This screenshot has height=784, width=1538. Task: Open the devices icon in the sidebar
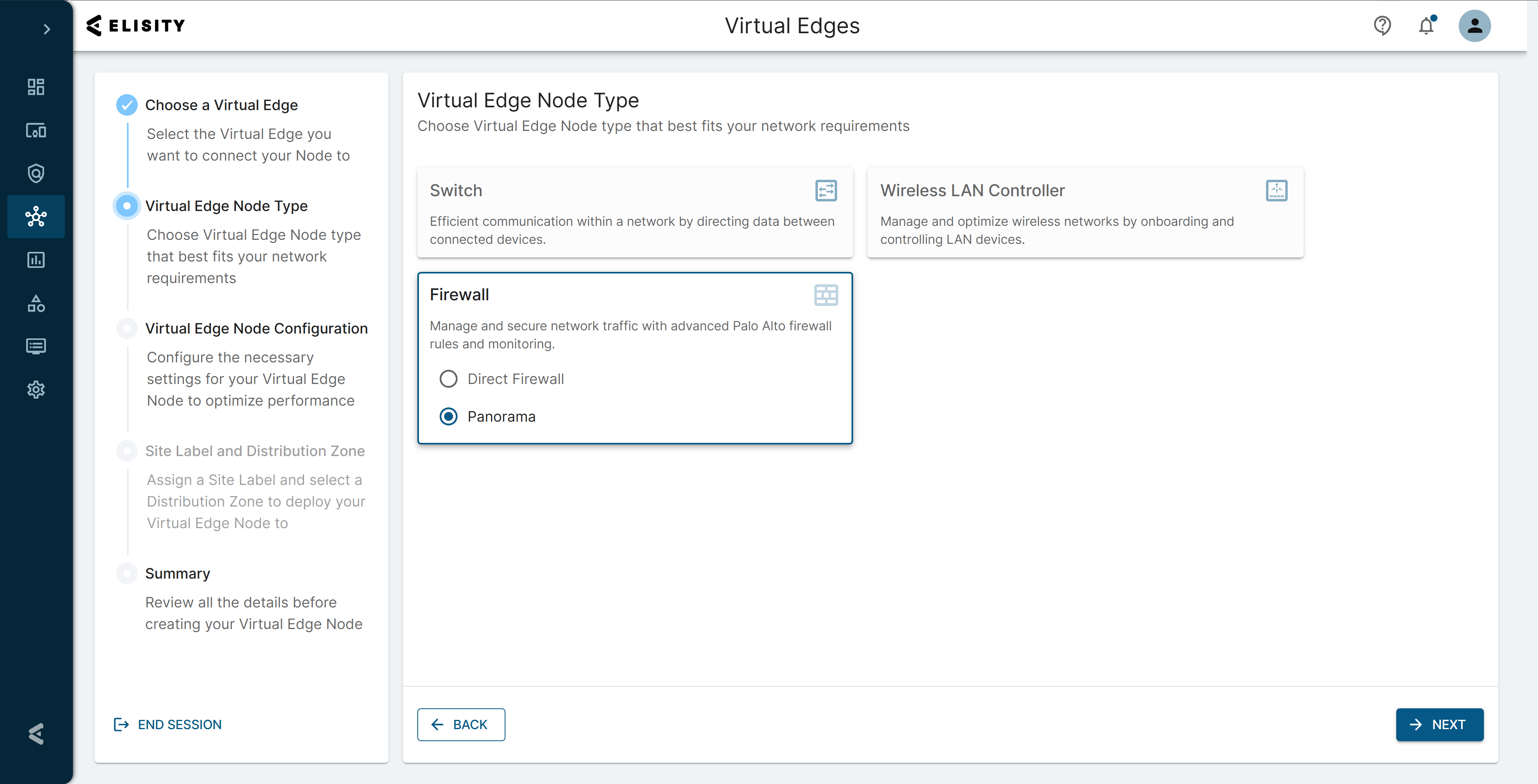click(x=36, y=130)
